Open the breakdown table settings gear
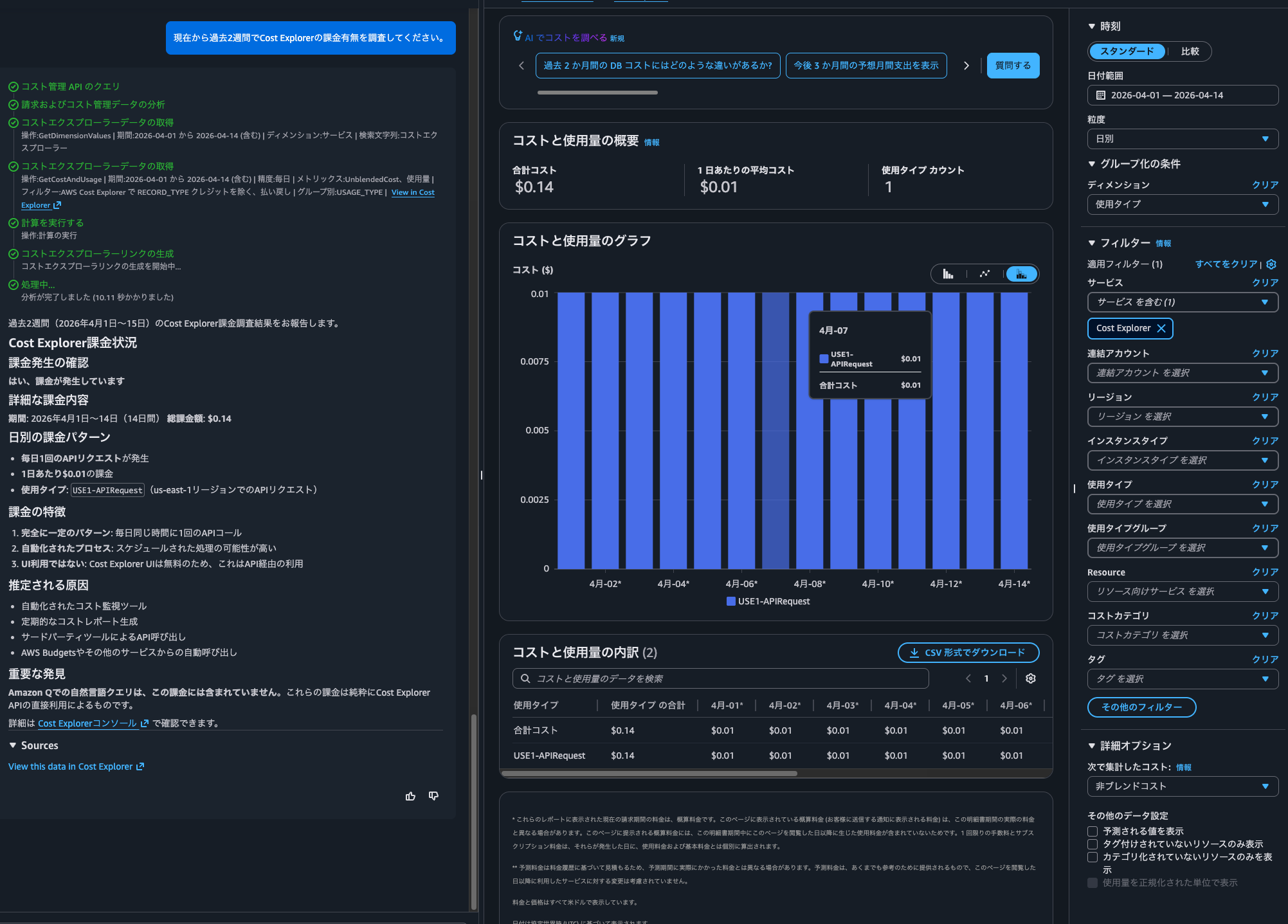Image resolution: width=1288 pixels, height=924 pixels. [x=1030, y=678]
